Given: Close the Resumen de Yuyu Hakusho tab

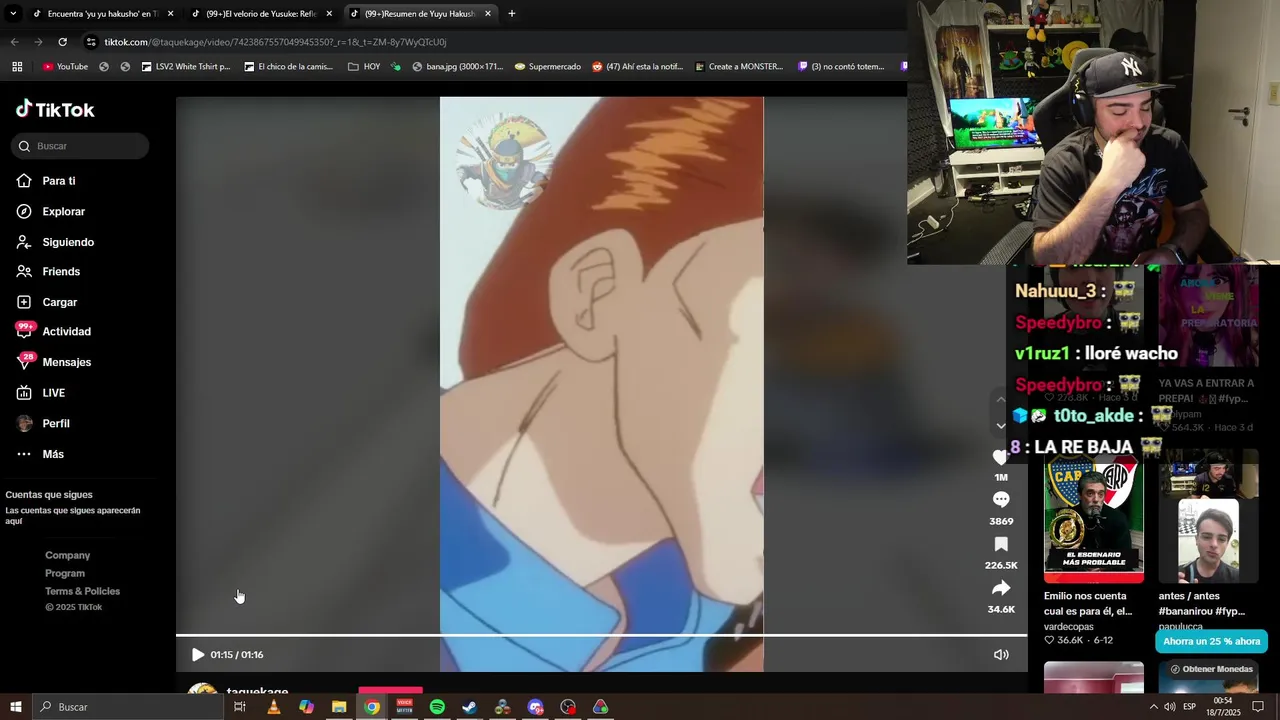Looking at the screenshot, I should 488,14.
